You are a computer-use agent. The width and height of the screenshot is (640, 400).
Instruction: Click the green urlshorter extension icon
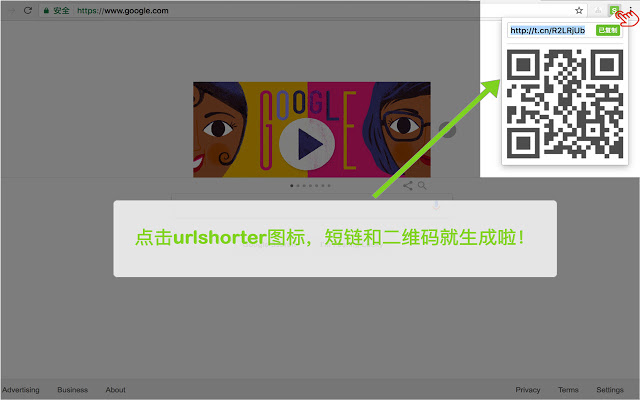[x=614, y=11]
